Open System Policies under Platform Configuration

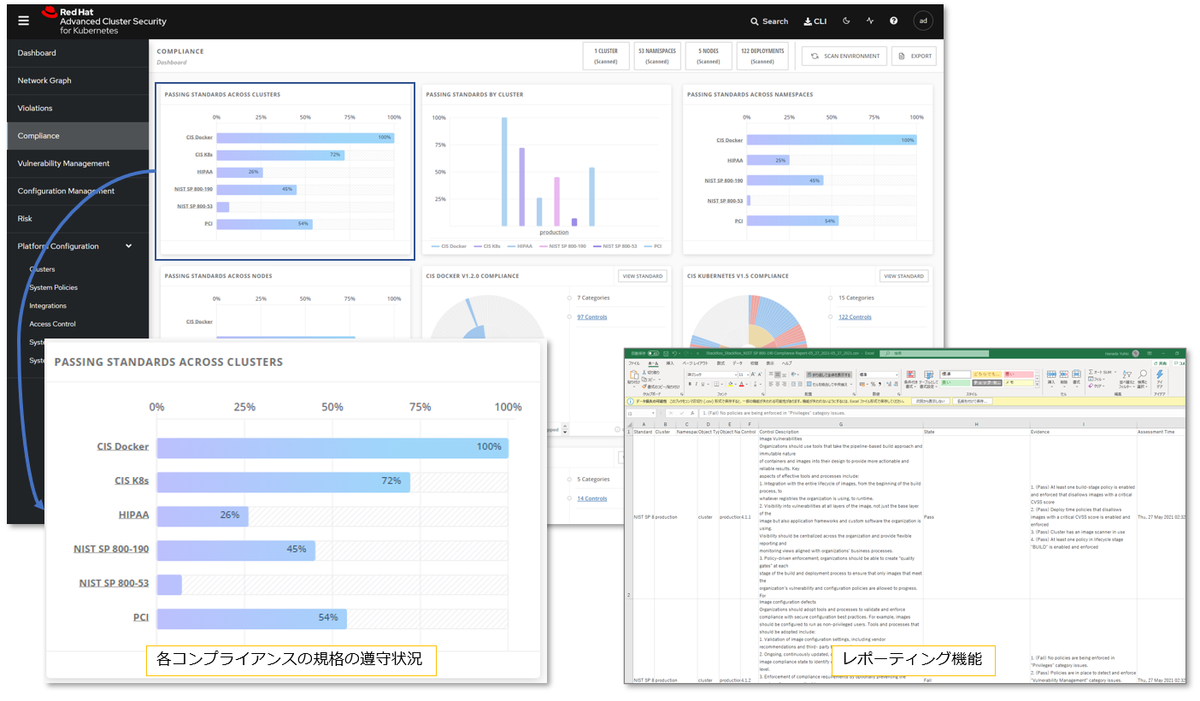(x=53, y=287)
